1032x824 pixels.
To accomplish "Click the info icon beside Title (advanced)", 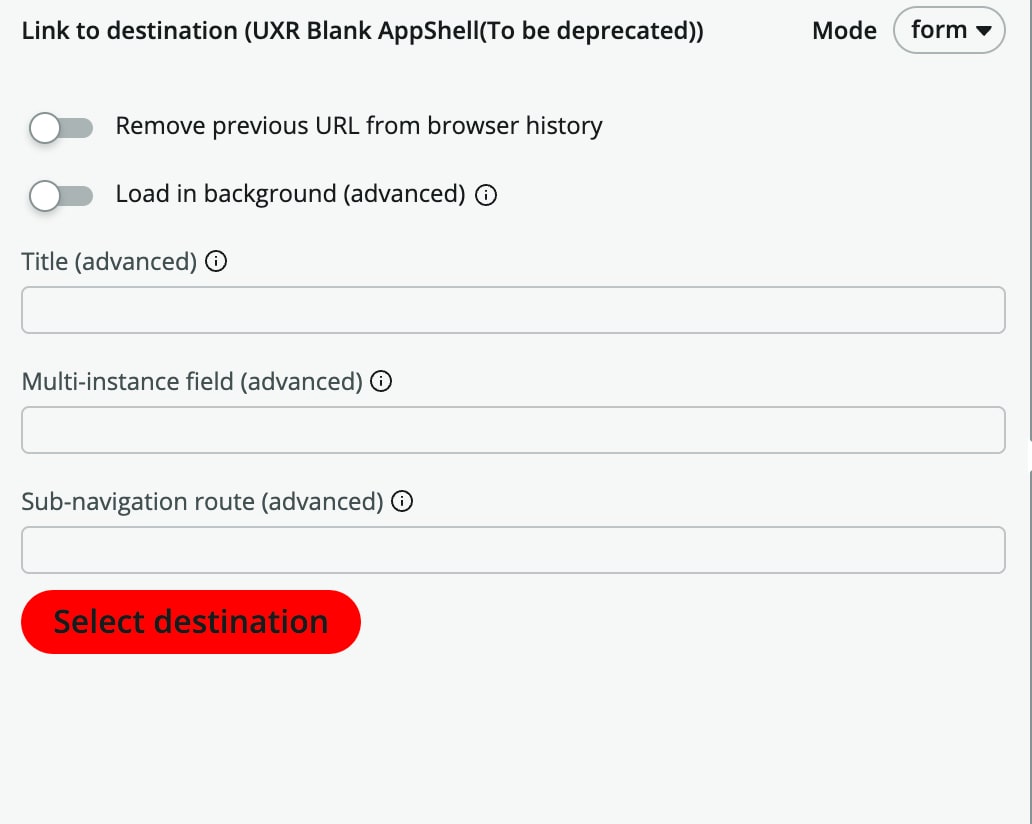I will pos(217,261).
